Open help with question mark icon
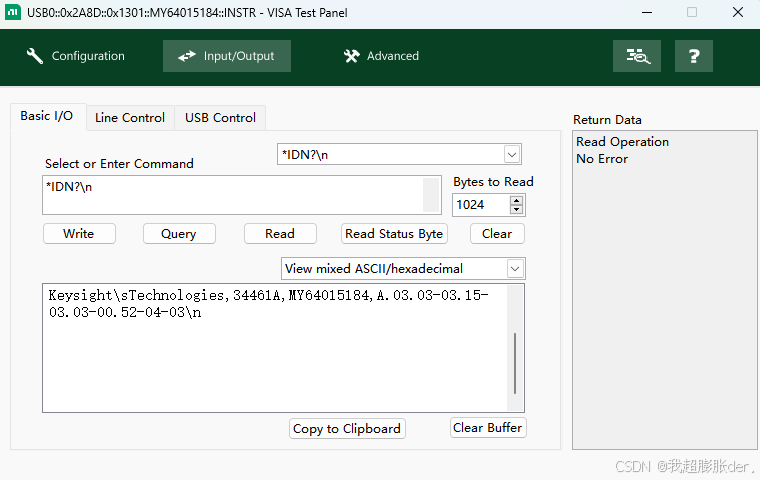The width and height of the screenshot is (760, 480). pyautogui.click(x=694, y=56)
